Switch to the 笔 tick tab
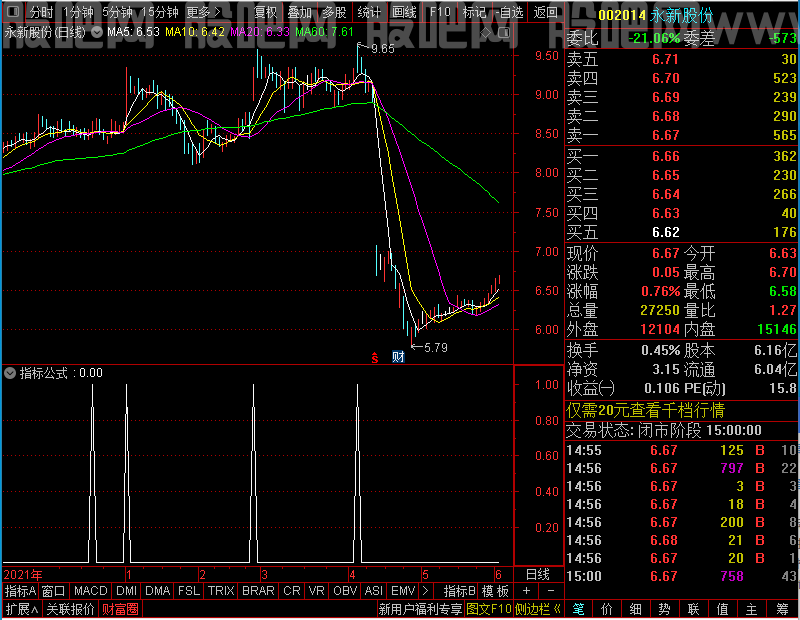800x620 pixels. [x=578, y=609]
